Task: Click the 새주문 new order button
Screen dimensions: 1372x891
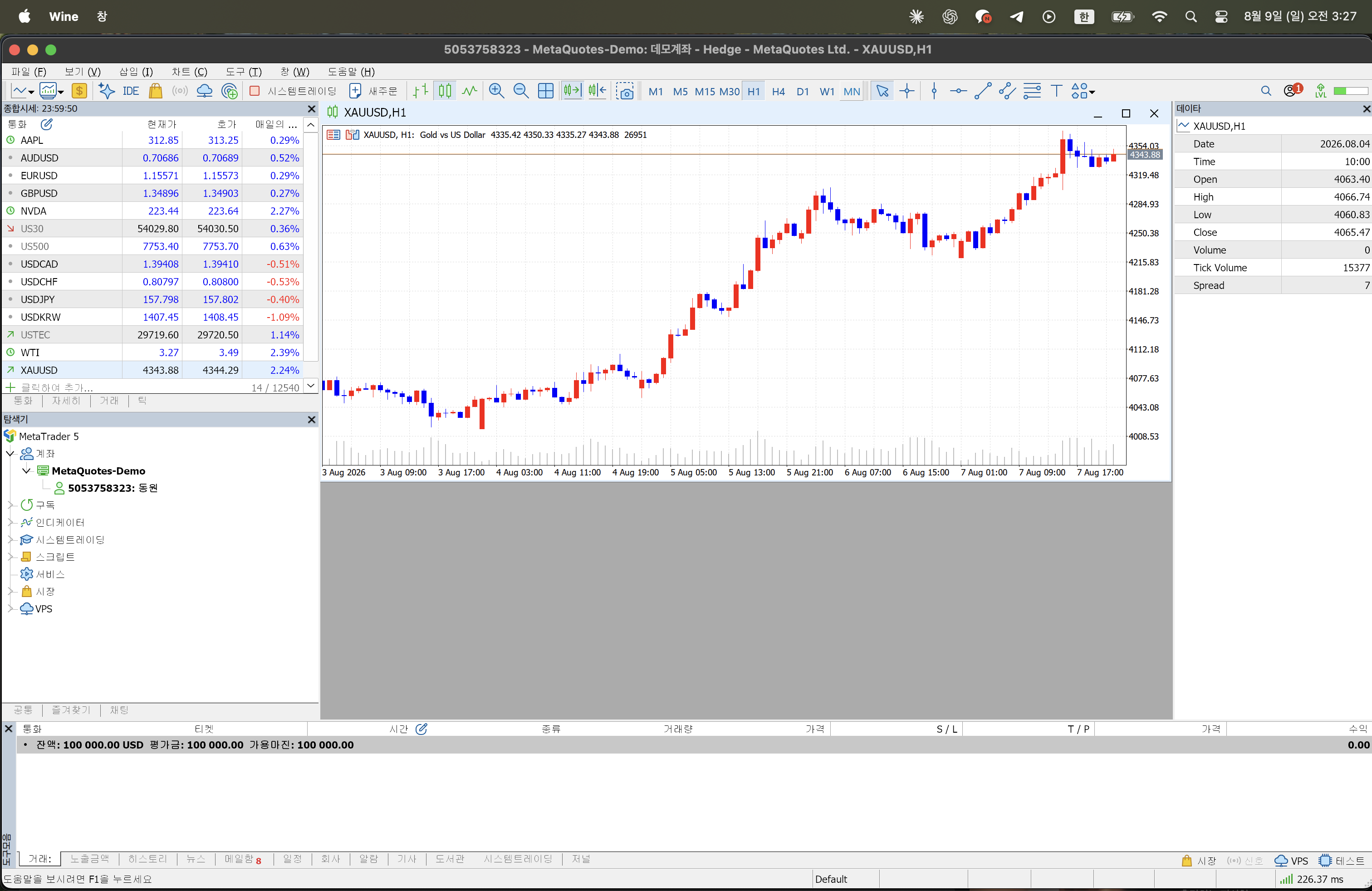Action: (x=373, y=90)
